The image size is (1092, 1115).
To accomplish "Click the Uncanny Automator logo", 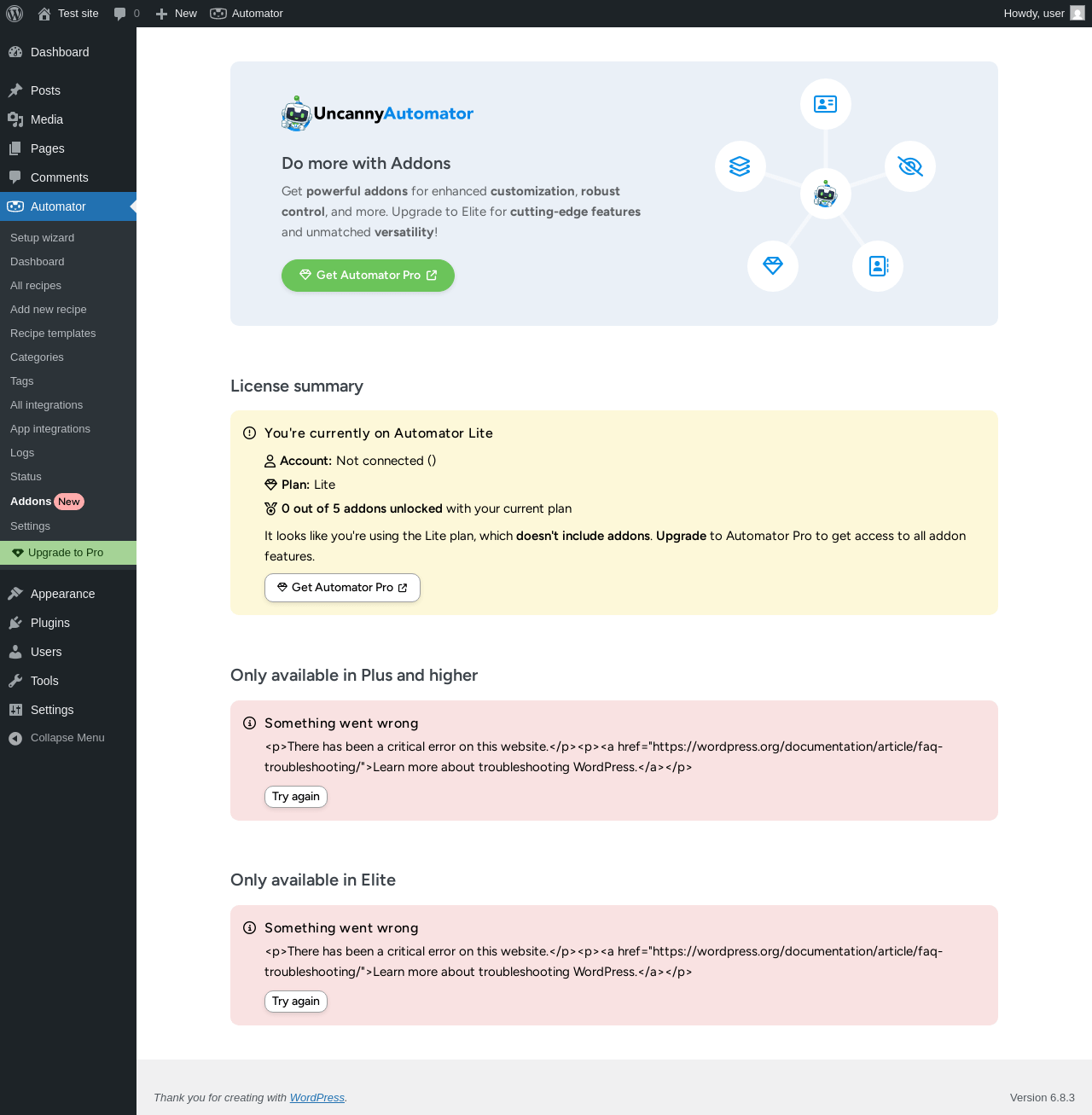I will pos(377,113).
